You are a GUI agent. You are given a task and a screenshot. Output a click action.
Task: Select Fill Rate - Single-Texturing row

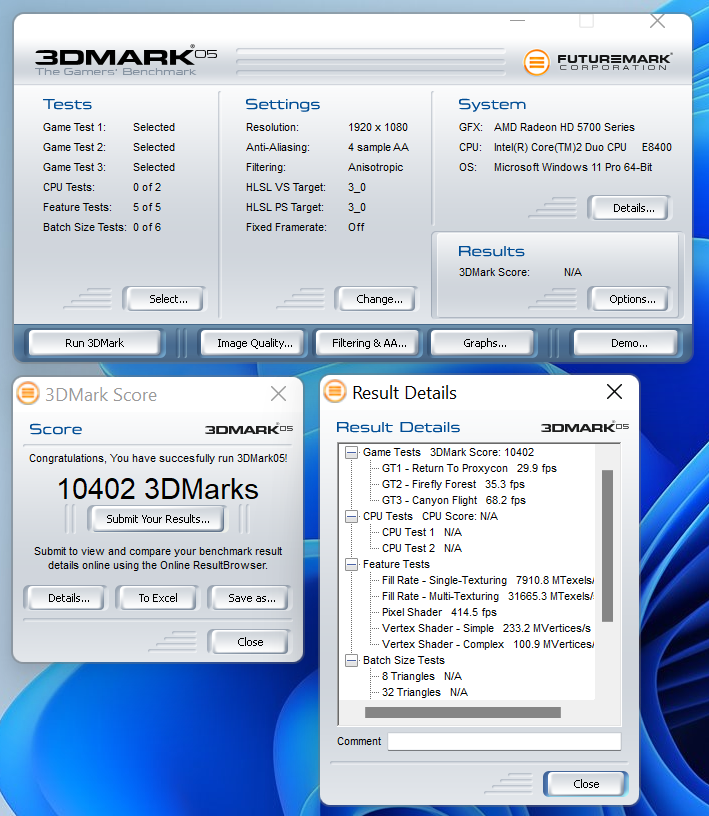pos(488,580)
